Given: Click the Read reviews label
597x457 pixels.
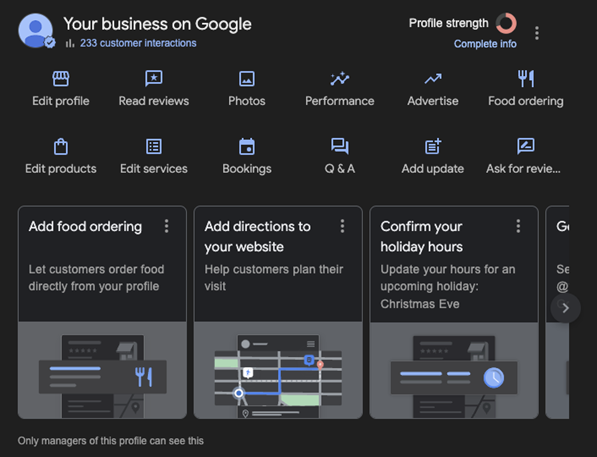Looking at the screenshot, I should 154,101.
